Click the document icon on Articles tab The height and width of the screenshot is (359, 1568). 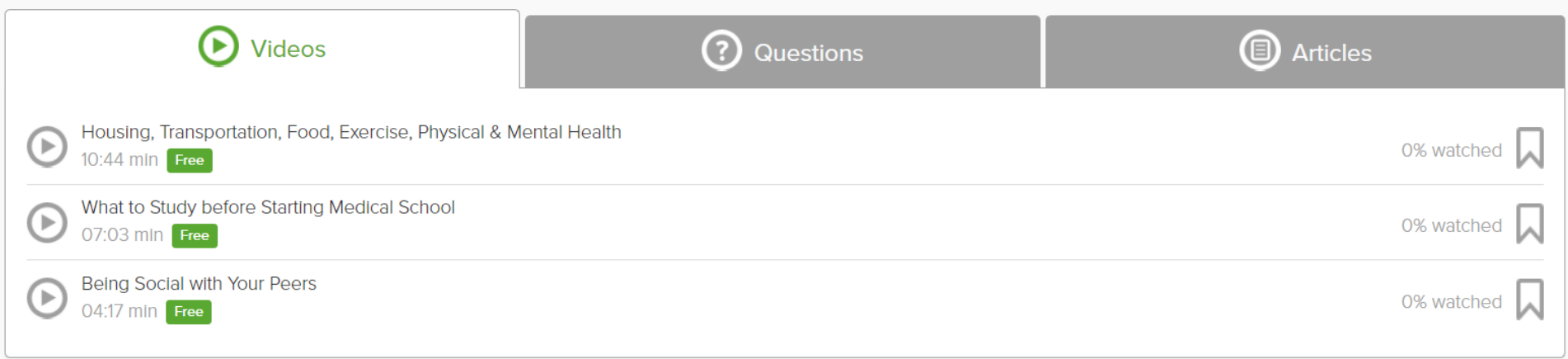tap(1260, 51)
